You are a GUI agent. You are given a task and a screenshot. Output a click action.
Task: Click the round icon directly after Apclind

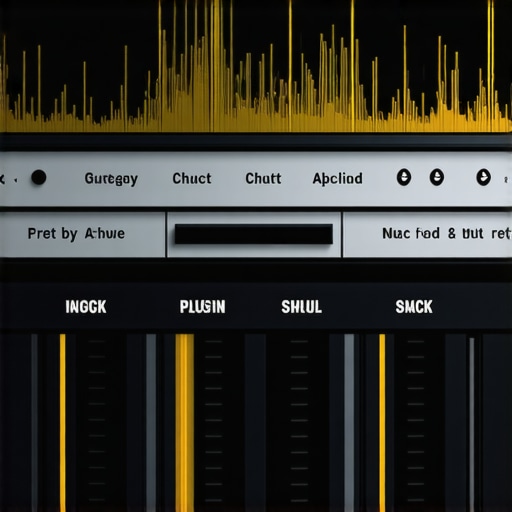404,177
